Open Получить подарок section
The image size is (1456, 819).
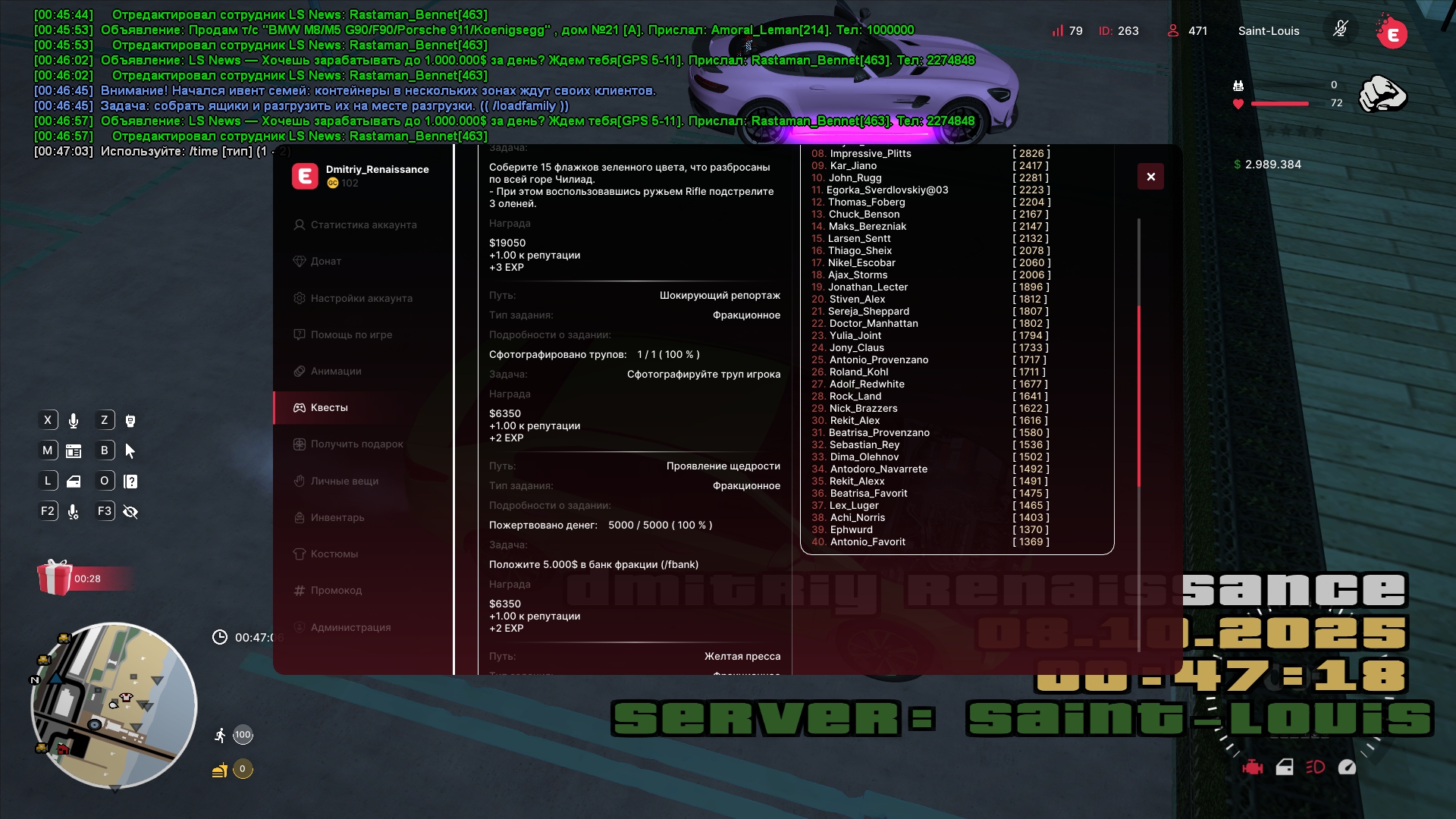tap(356, 444)
